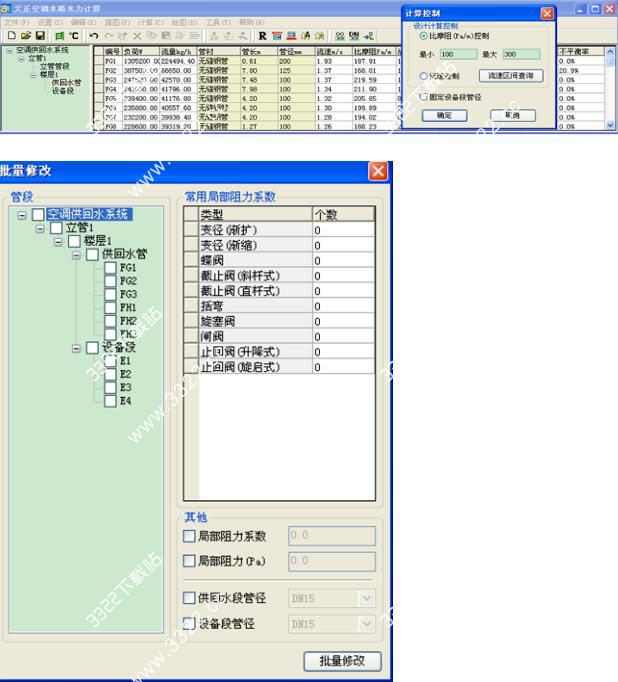618x682 pixels.
Task: Click the 闸阀 row in resistance table
Action: [x=279, y=337]
